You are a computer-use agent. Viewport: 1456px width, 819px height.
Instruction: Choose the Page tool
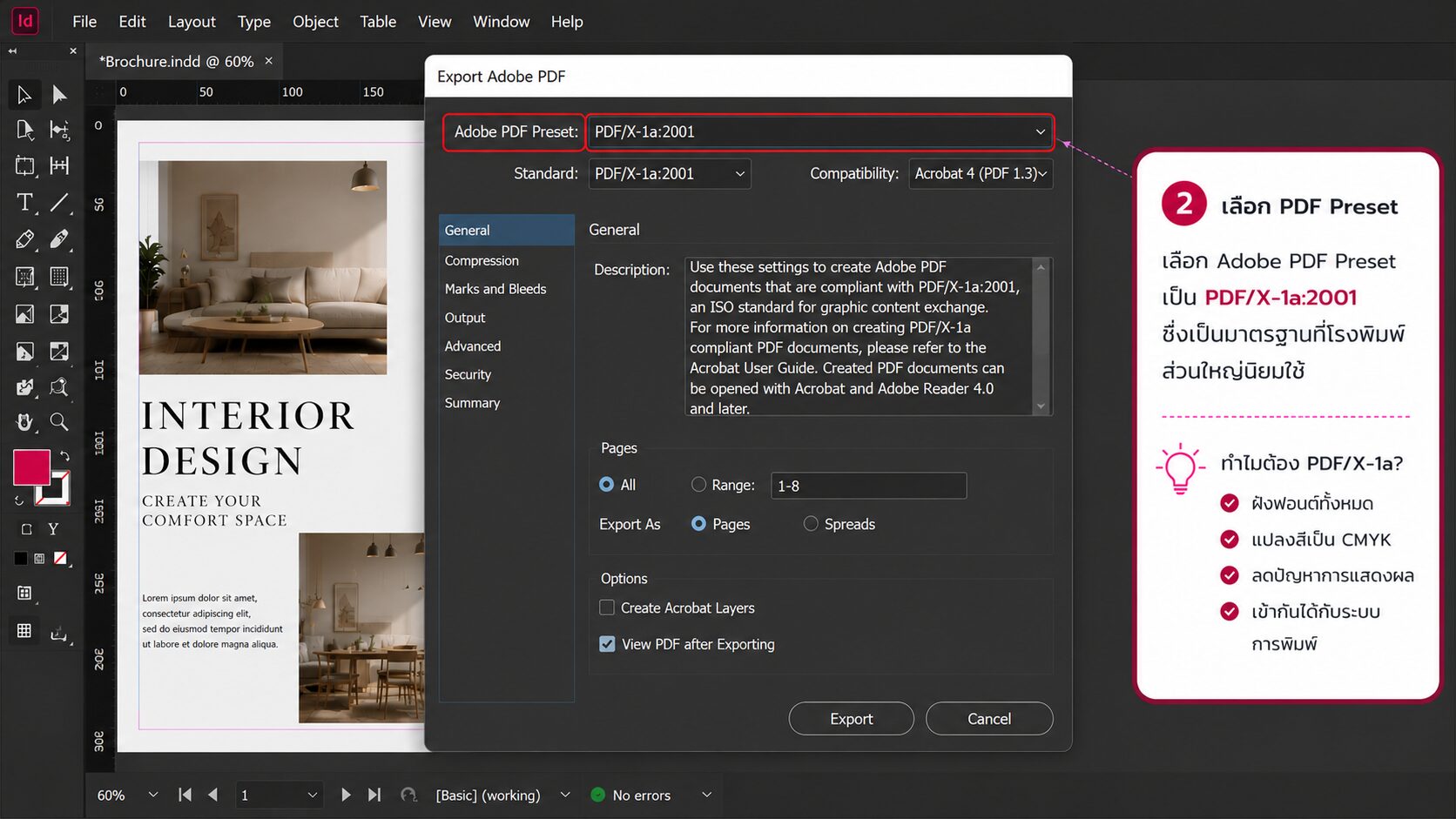[24, 131]
